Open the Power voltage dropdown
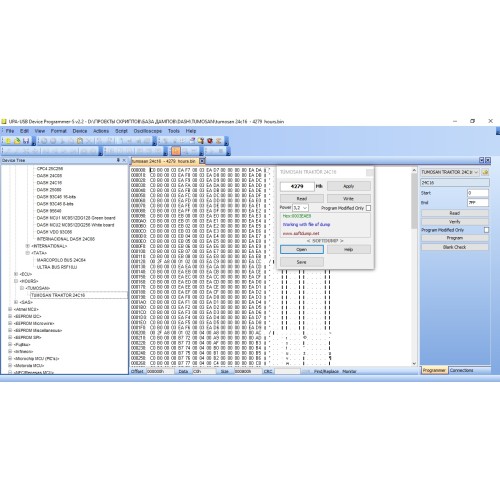This screenshot has width=500, height=500. click(x=301, y=208)
